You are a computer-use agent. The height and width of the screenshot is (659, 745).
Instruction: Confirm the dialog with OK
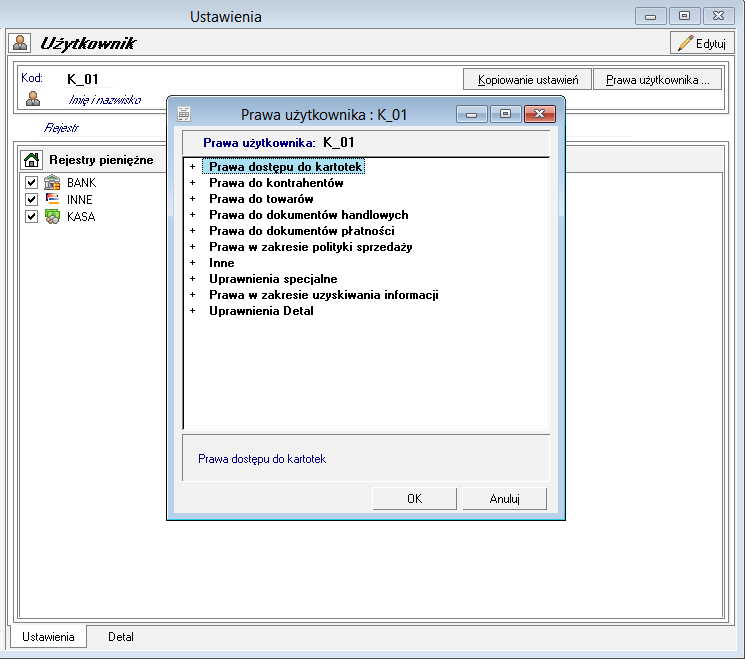tap(414, 498)
